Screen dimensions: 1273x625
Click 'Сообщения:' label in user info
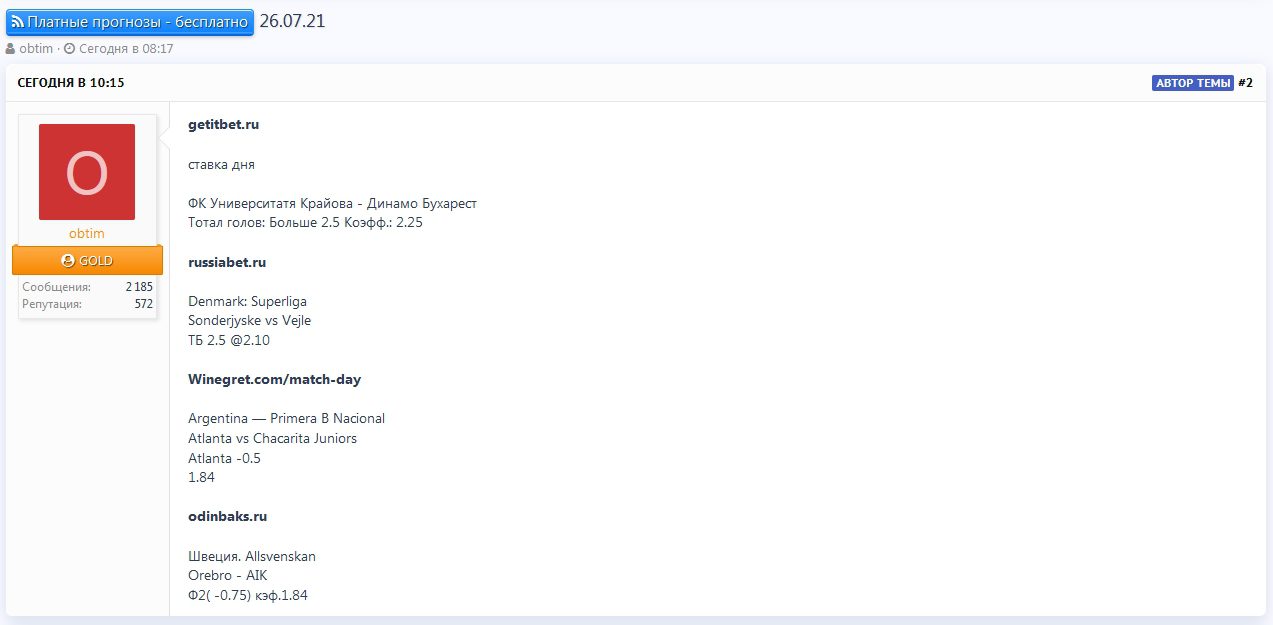click(56, 287)
